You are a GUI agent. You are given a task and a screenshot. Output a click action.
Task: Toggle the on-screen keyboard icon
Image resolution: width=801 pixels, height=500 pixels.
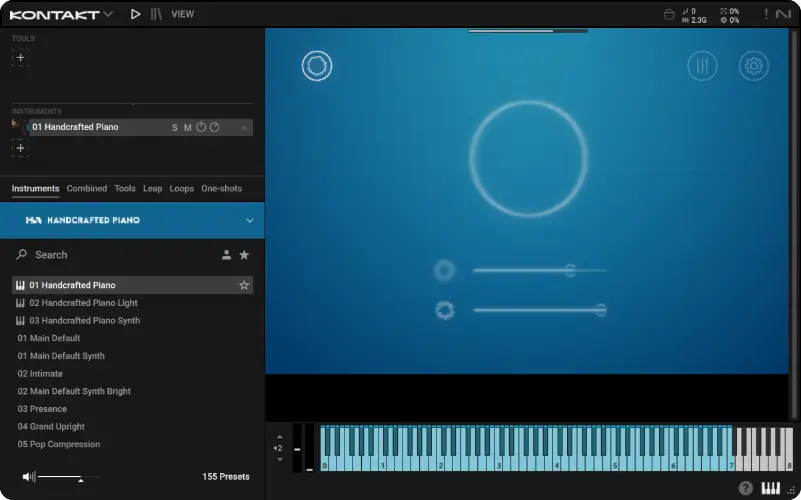point(771,488)
